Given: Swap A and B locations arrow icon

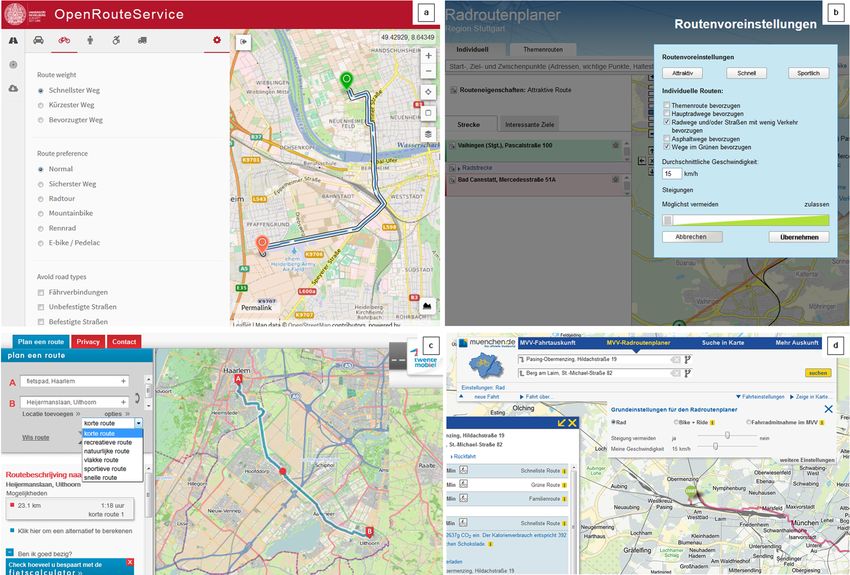Looking at the screenshot, I should pyautogui.click(x=138, y=398).
